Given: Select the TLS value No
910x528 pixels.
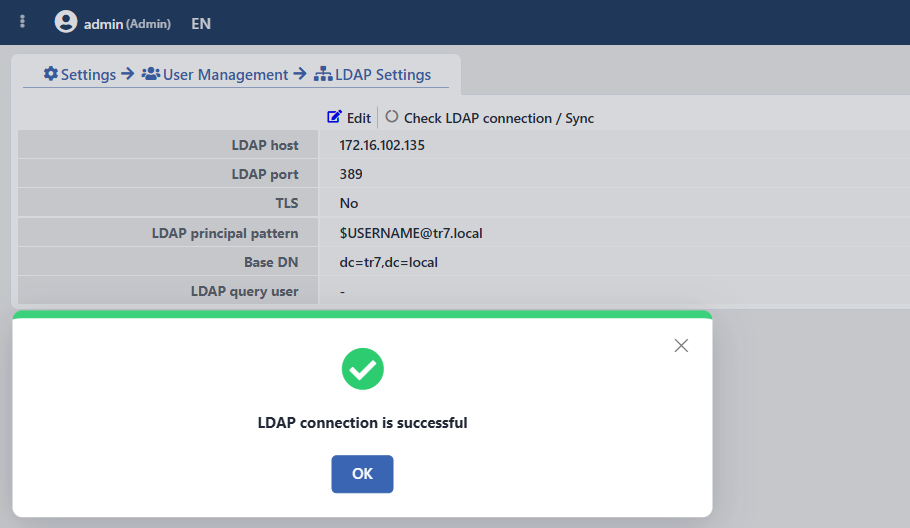Looking at the screenshot, I should [349, 203].
